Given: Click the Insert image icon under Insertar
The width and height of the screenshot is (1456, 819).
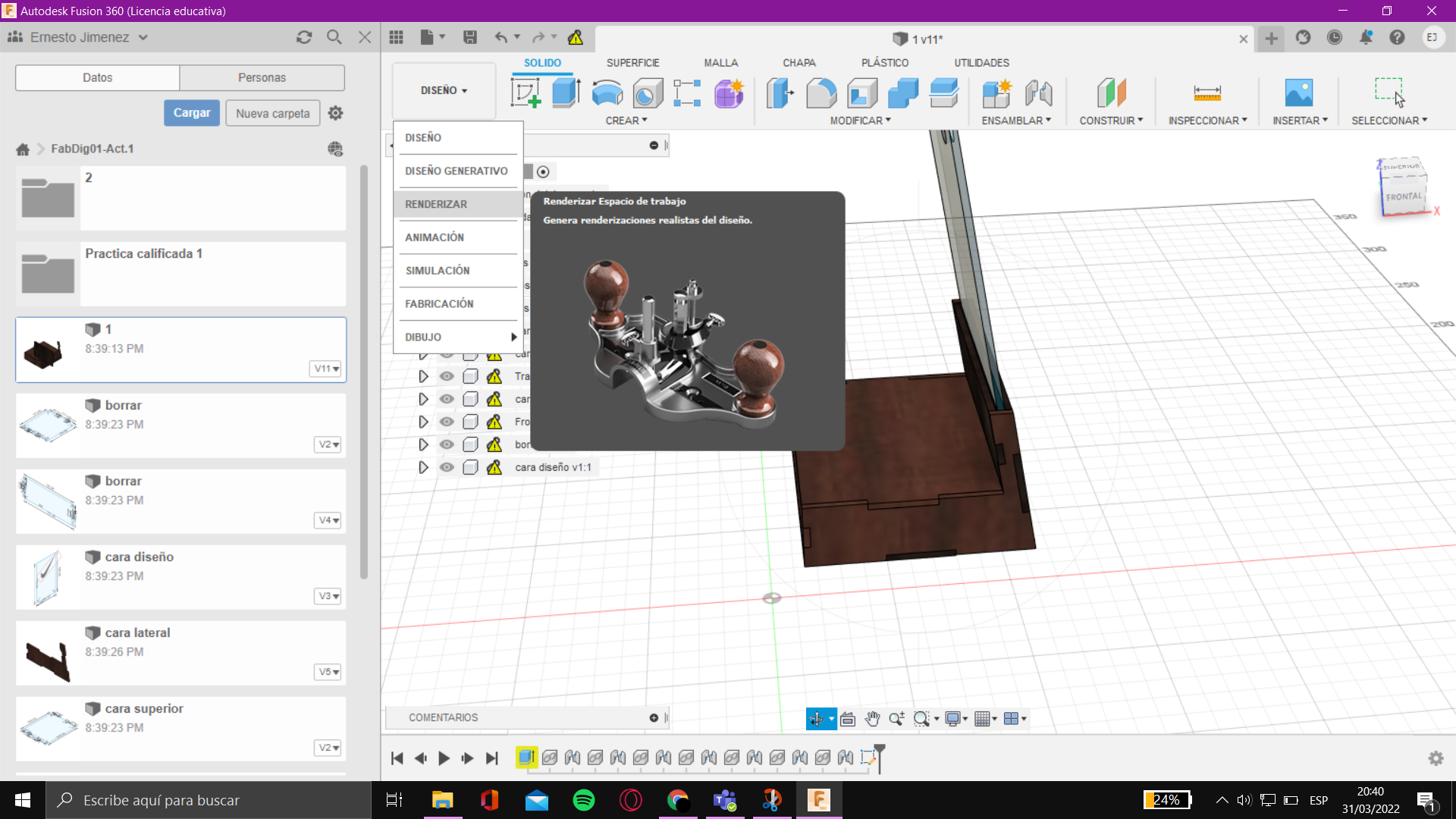Looking at the screenshot, I should 1298,93.
